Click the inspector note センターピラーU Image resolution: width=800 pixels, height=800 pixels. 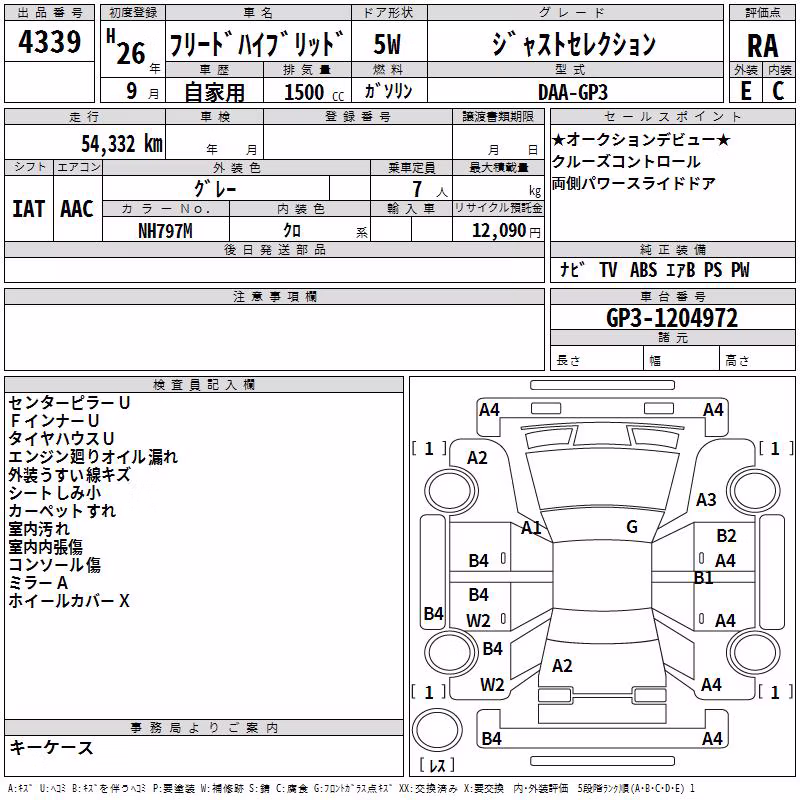69,403
